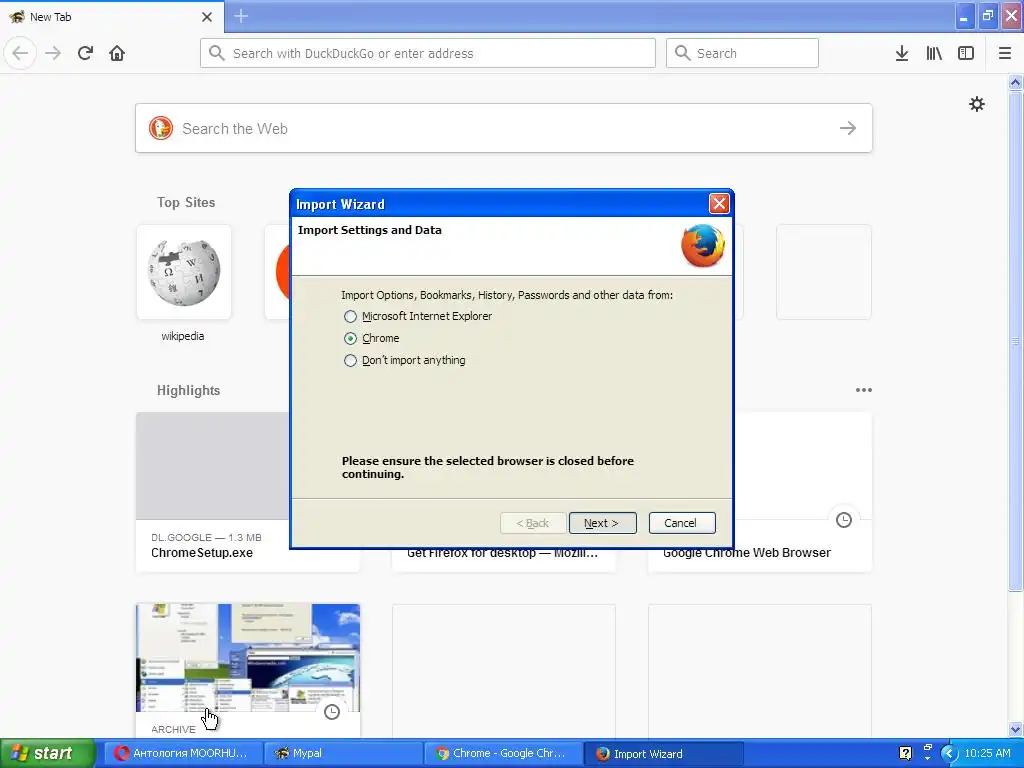Screen dimensions: 1024x768
Task: Click the Firefox logo in Import Wizard
Action: (x=703, y=246)
